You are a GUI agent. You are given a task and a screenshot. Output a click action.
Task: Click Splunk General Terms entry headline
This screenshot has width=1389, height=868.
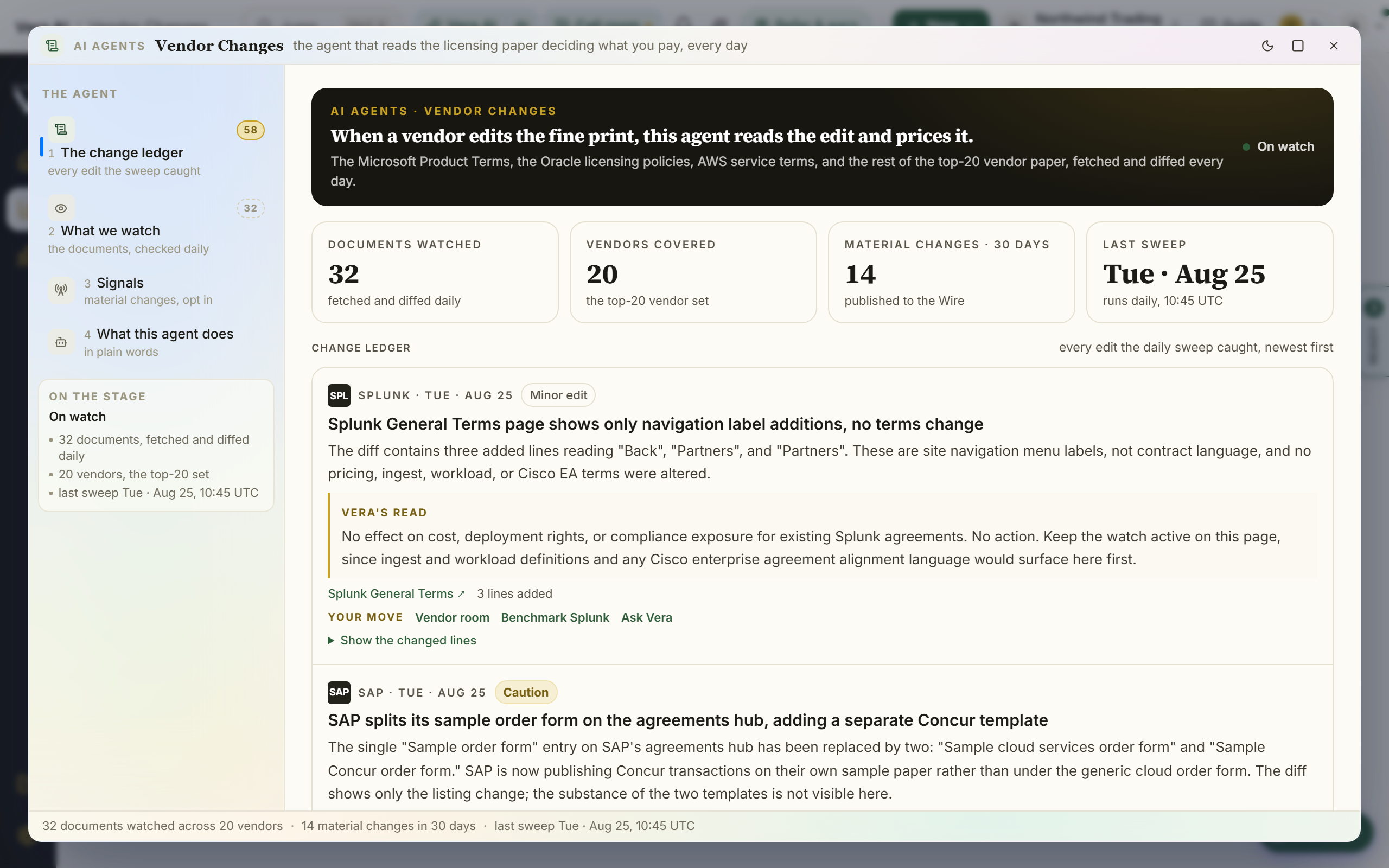point(655,424)
